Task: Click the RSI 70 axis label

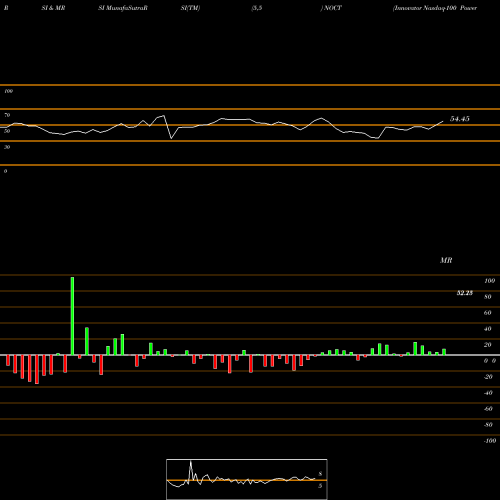Action: [7, 115]
